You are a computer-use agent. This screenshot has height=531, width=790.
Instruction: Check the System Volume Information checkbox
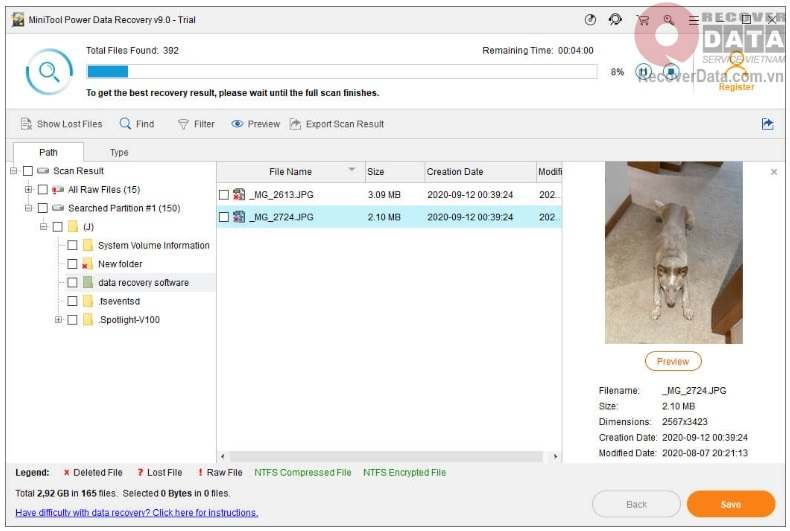[x=73, y=245]
